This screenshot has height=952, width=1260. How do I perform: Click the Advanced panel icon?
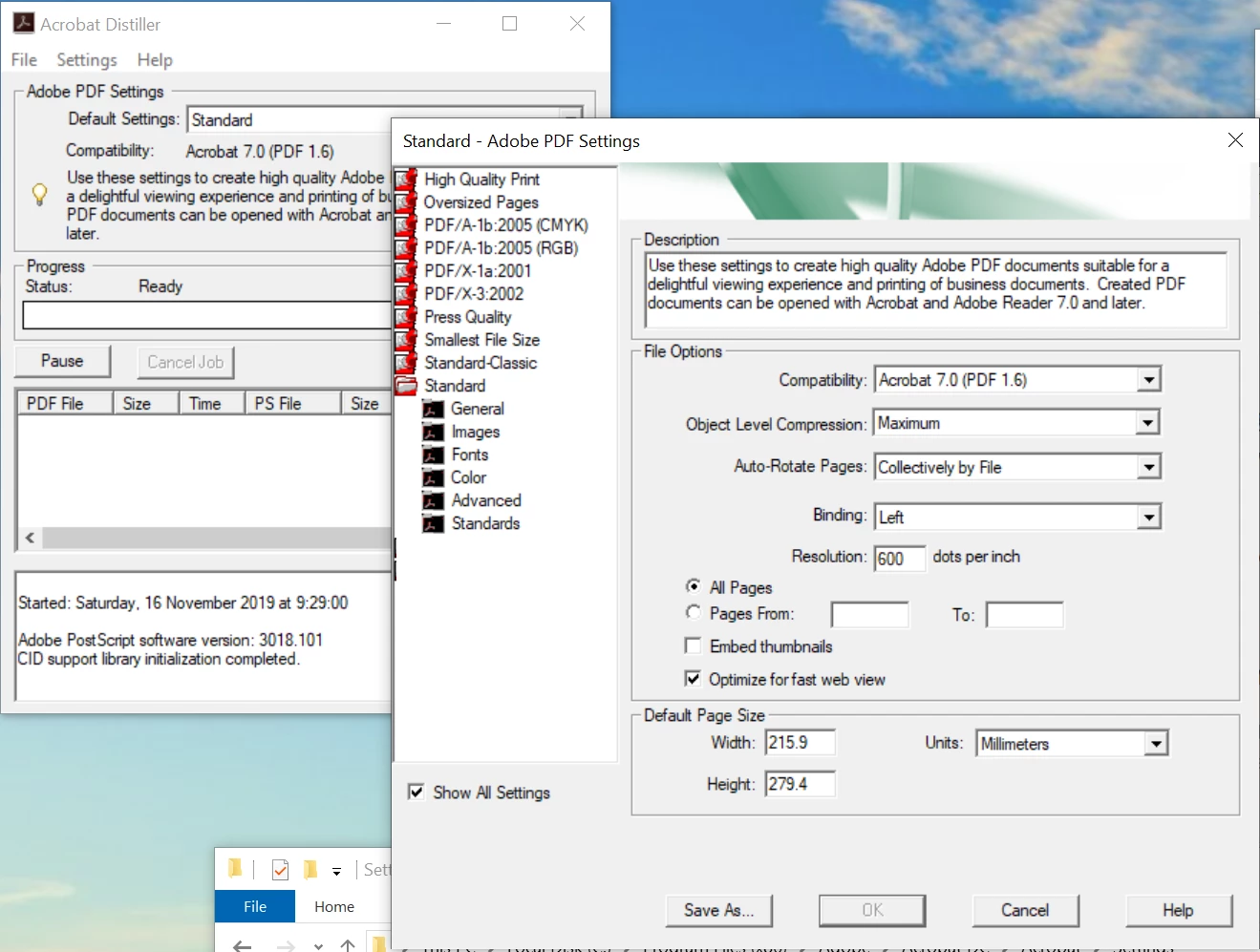434,500
